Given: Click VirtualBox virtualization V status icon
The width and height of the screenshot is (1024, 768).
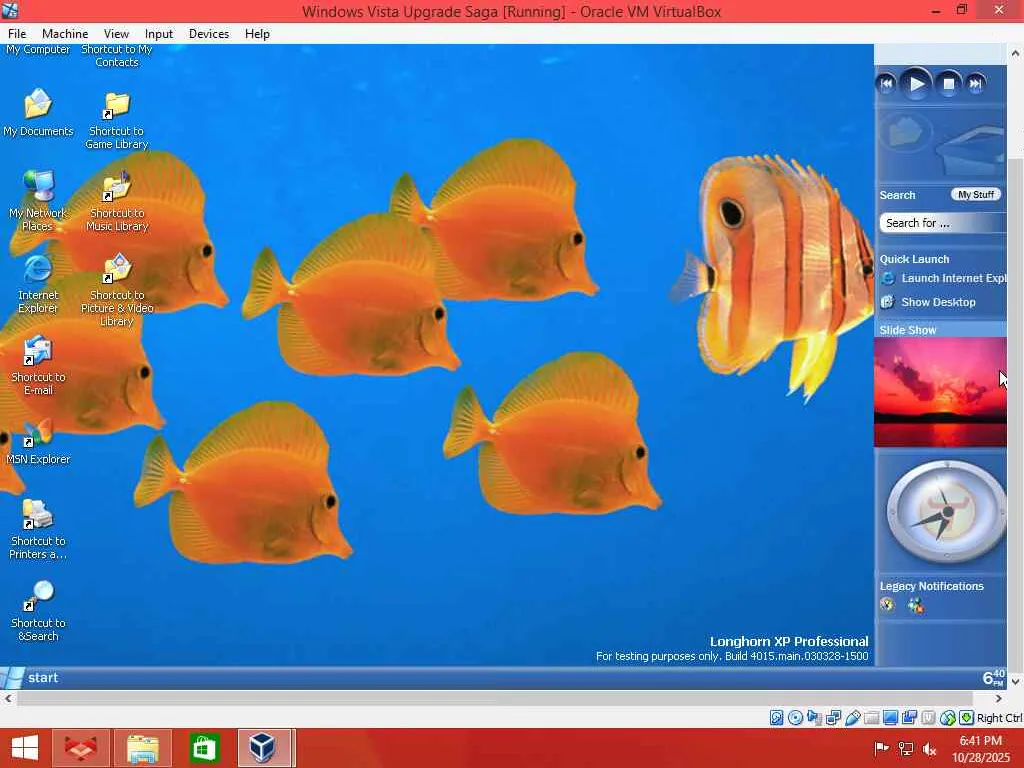Looking at the screenshot, I should pos(928,718).
